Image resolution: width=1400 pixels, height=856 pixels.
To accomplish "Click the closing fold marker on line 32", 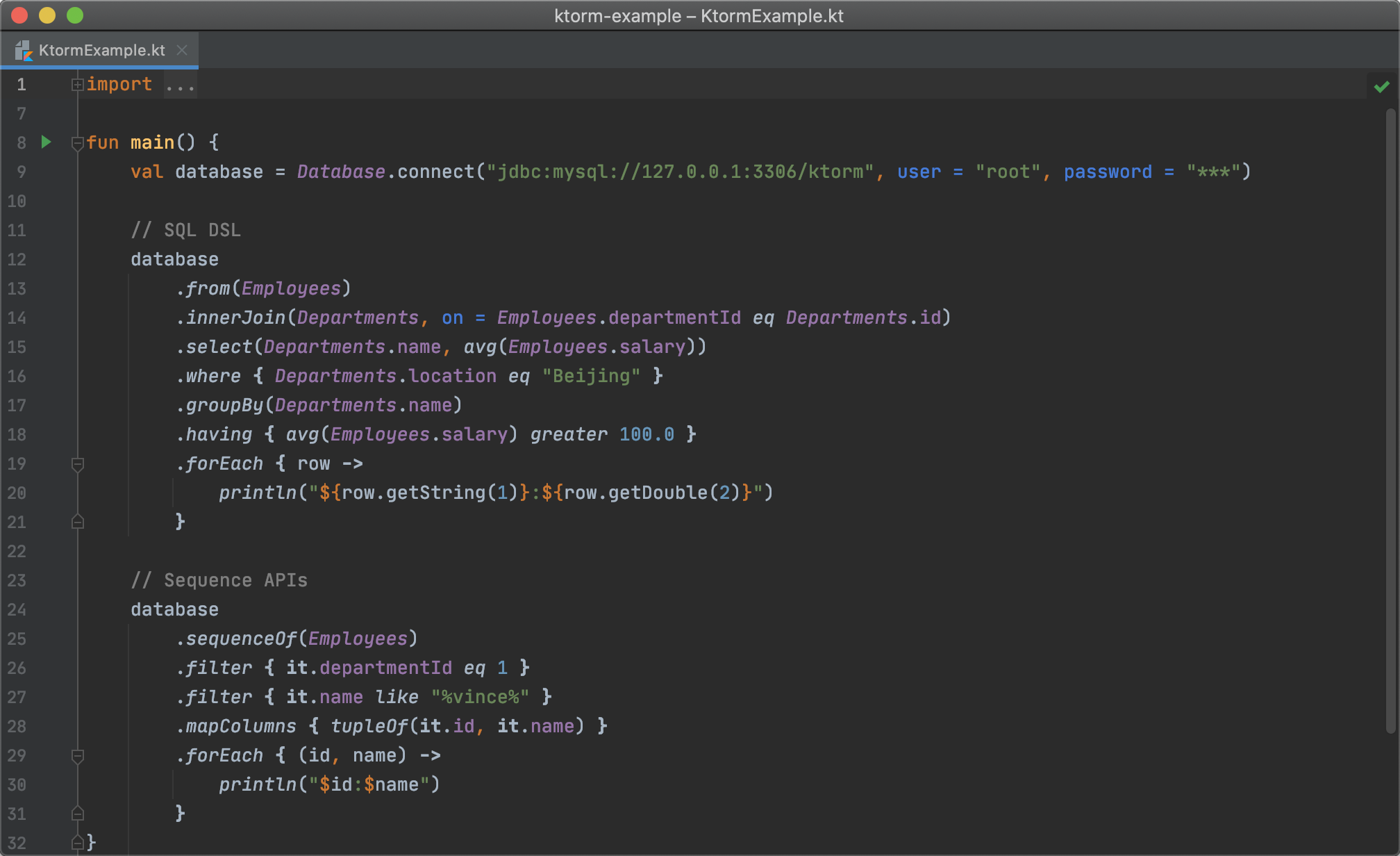I will (x=77, y=843).
